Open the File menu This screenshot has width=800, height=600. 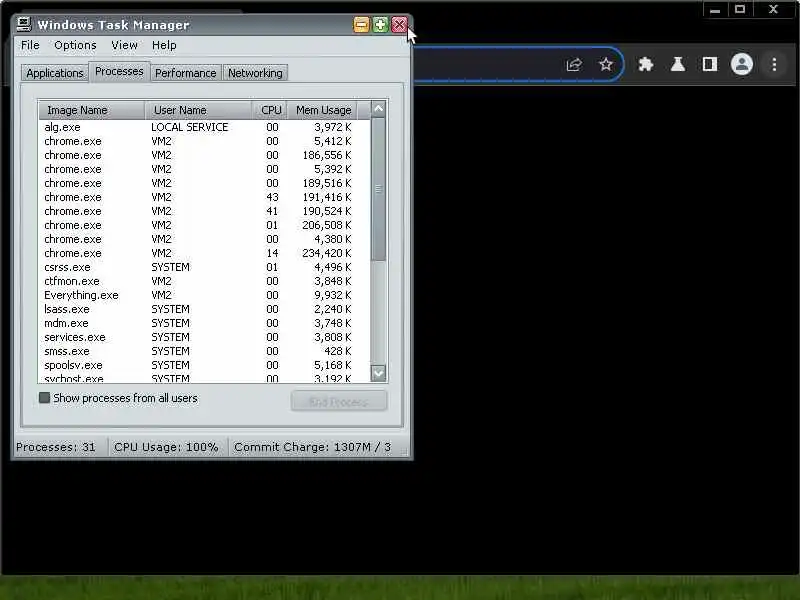click(30, 45)
